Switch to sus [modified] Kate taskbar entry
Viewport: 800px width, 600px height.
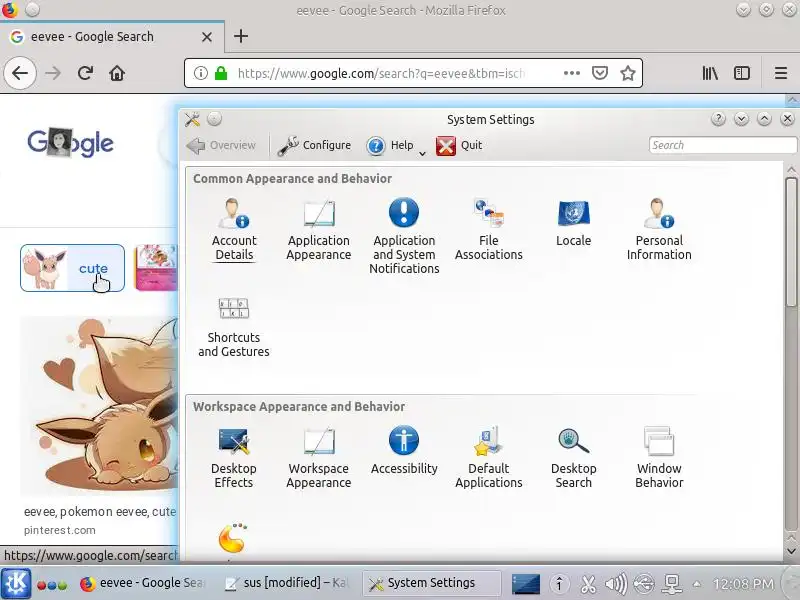pyautogui.click(x=288, y=583)
